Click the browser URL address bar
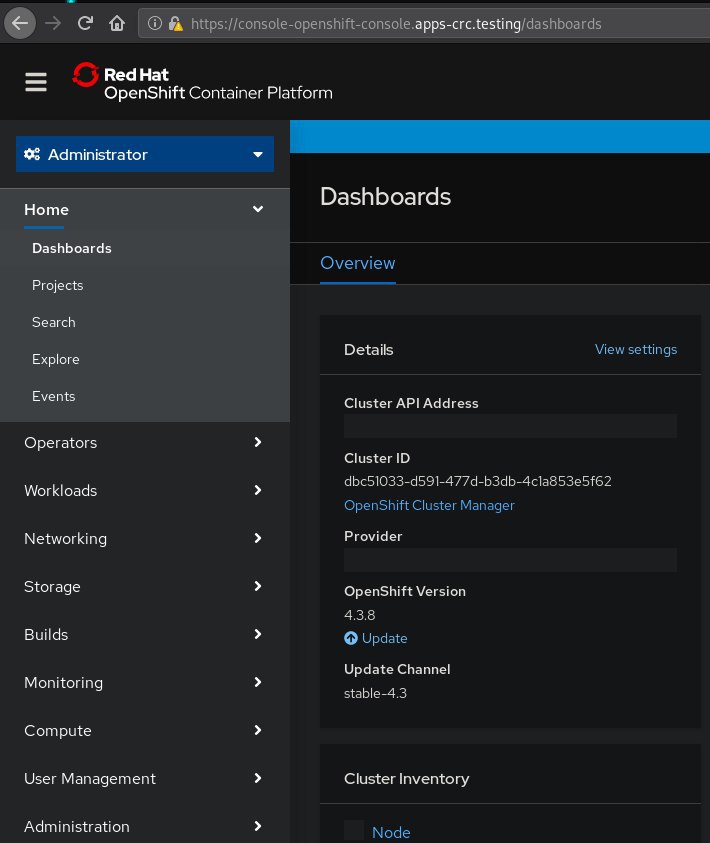The height and width of the screenshot is (843, 710). (425, 23)
